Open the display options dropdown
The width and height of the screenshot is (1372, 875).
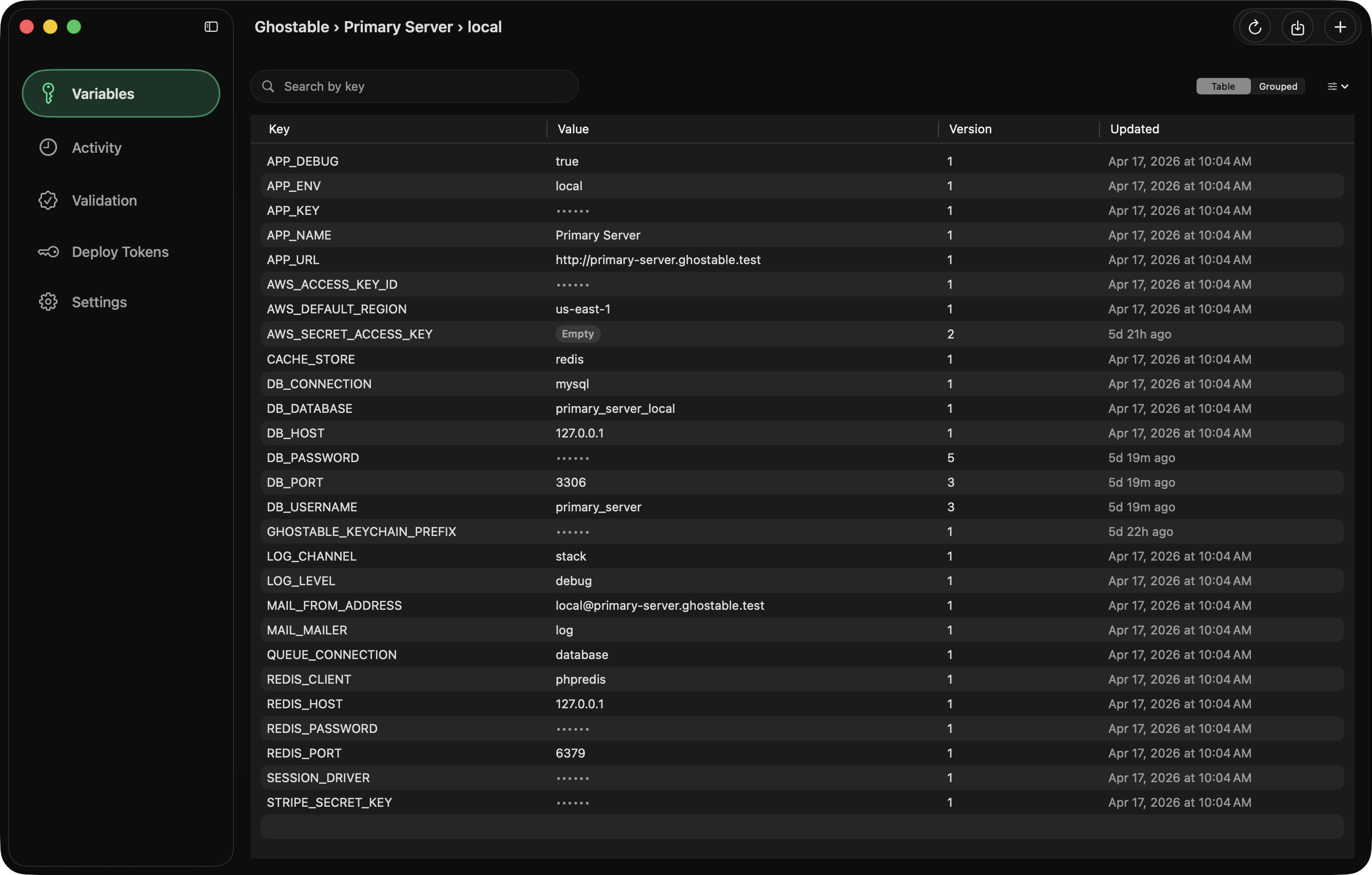coord(1337,86)
